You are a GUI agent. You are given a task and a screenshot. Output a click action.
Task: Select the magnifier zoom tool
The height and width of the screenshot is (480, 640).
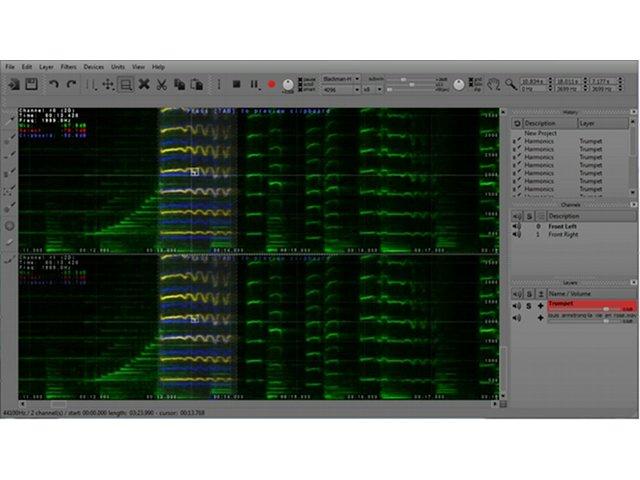pos(510,85)
